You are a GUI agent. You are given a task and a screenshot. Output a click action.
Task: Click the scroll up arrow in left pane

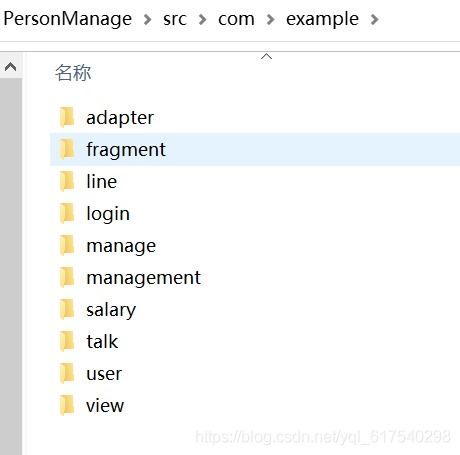(x=11, y=67)
